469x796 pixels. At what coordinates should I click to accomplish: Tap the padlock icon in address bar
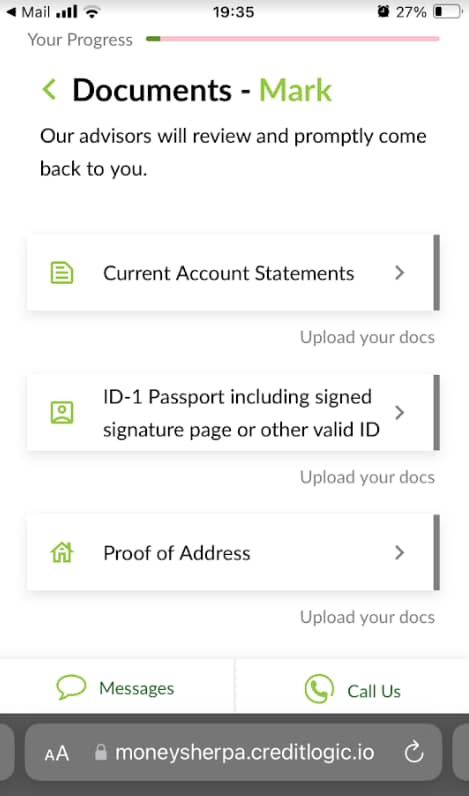[x=101, y=752]
